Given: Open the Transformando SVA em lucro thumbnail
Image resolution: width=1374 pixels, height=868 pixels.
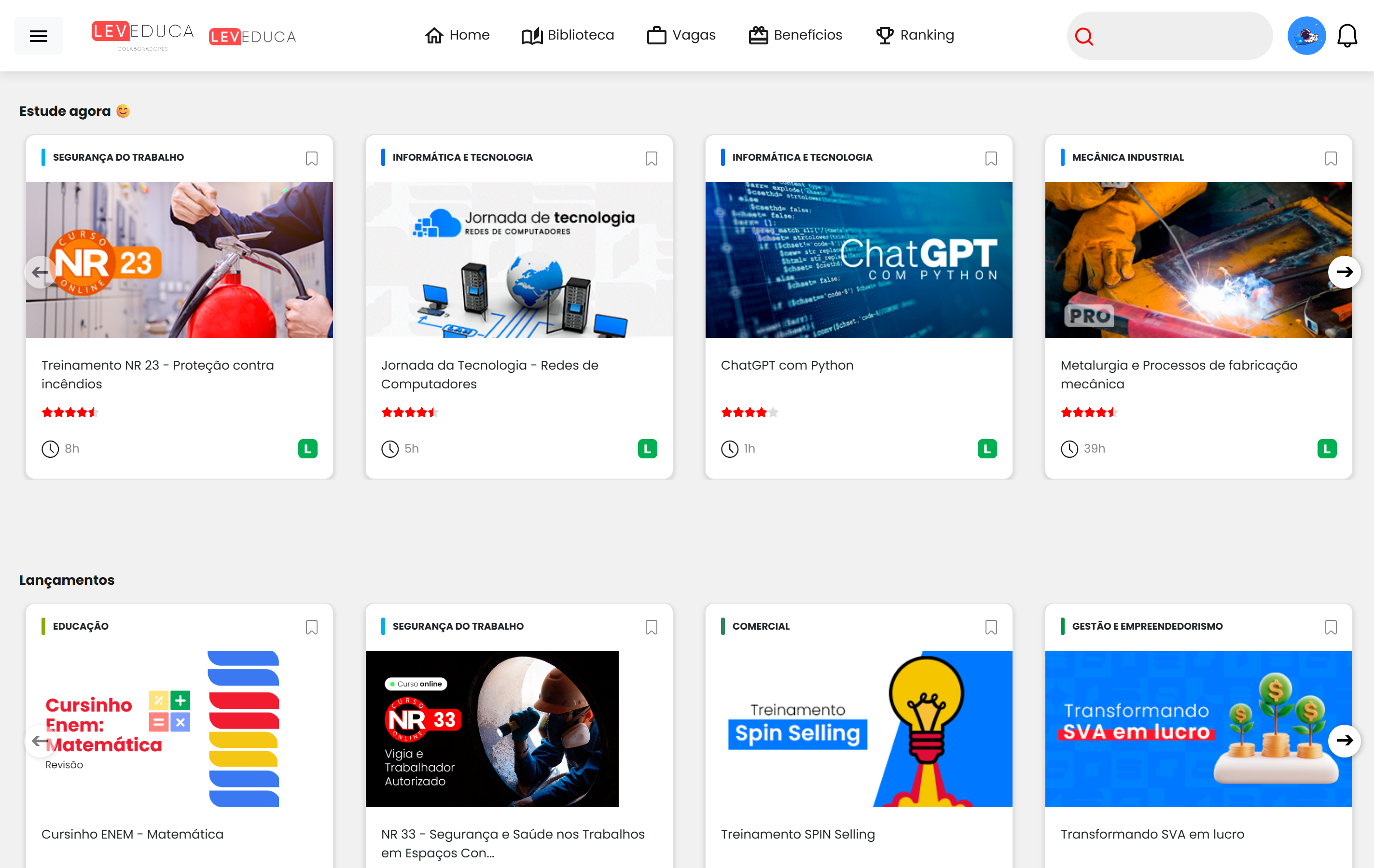Looking at the screenshot, I should click(1198, 729).
